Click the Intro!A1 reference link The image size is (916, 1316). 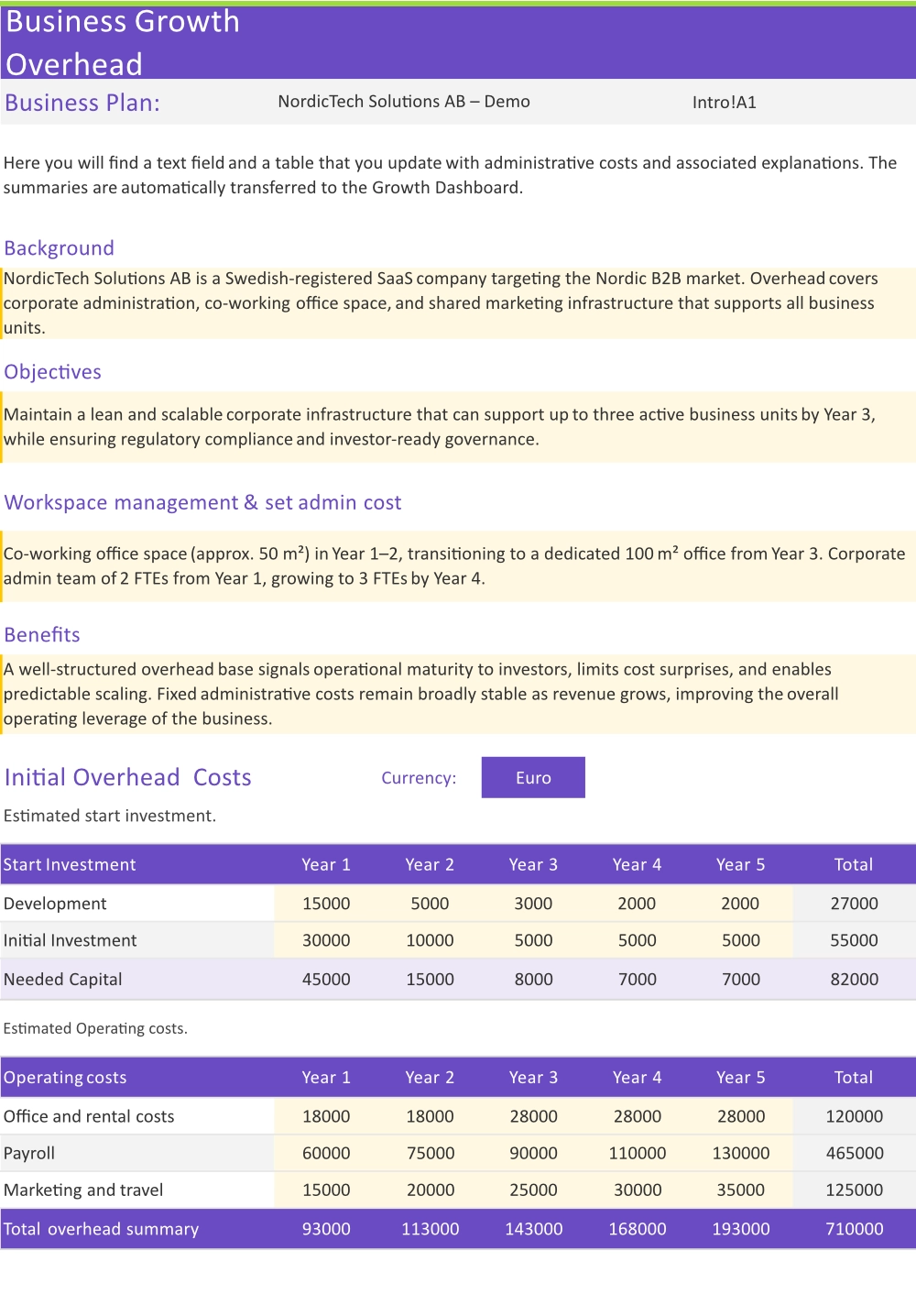point(725,103)
